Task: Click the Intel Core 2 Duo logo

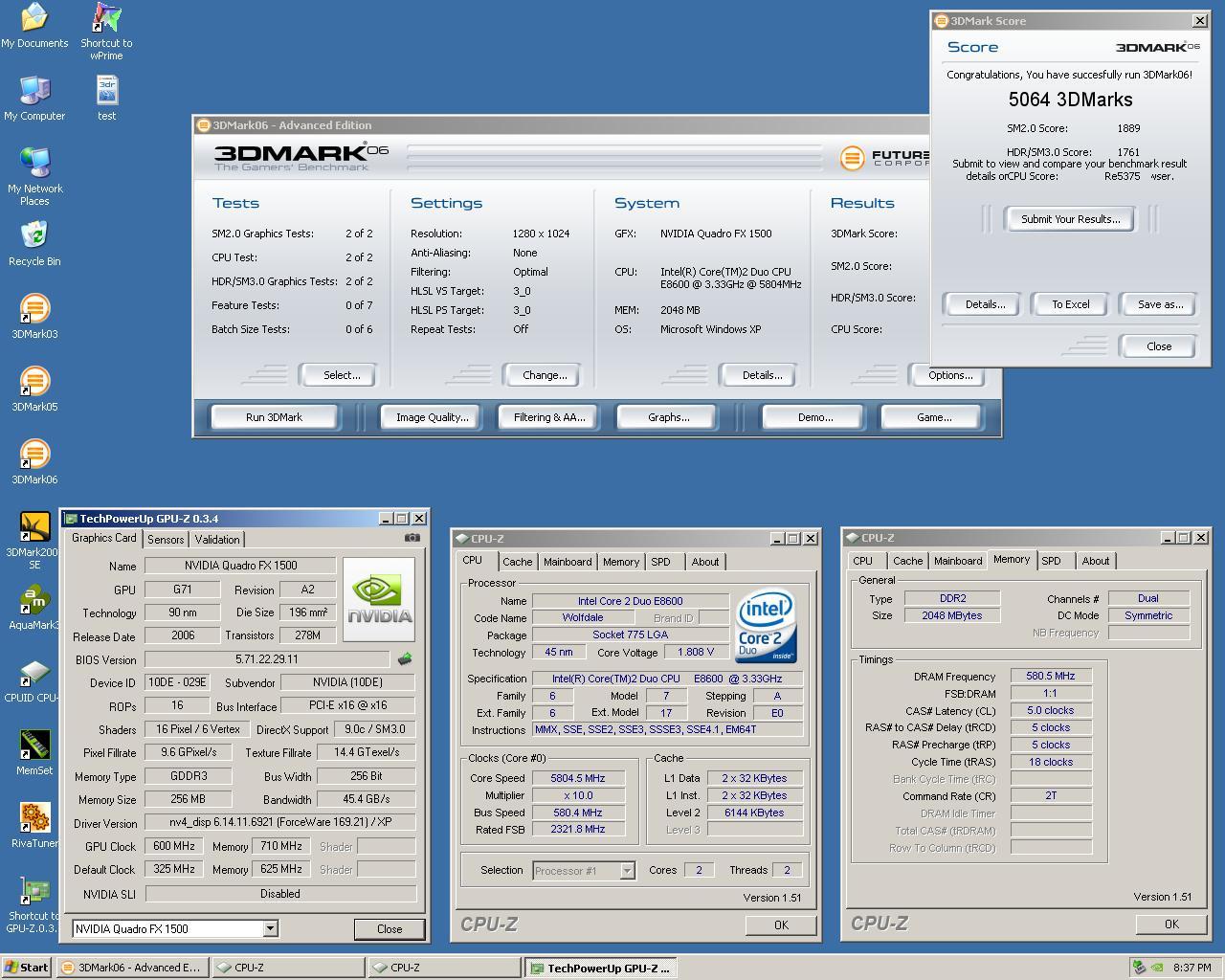Action: coord(766,628)
